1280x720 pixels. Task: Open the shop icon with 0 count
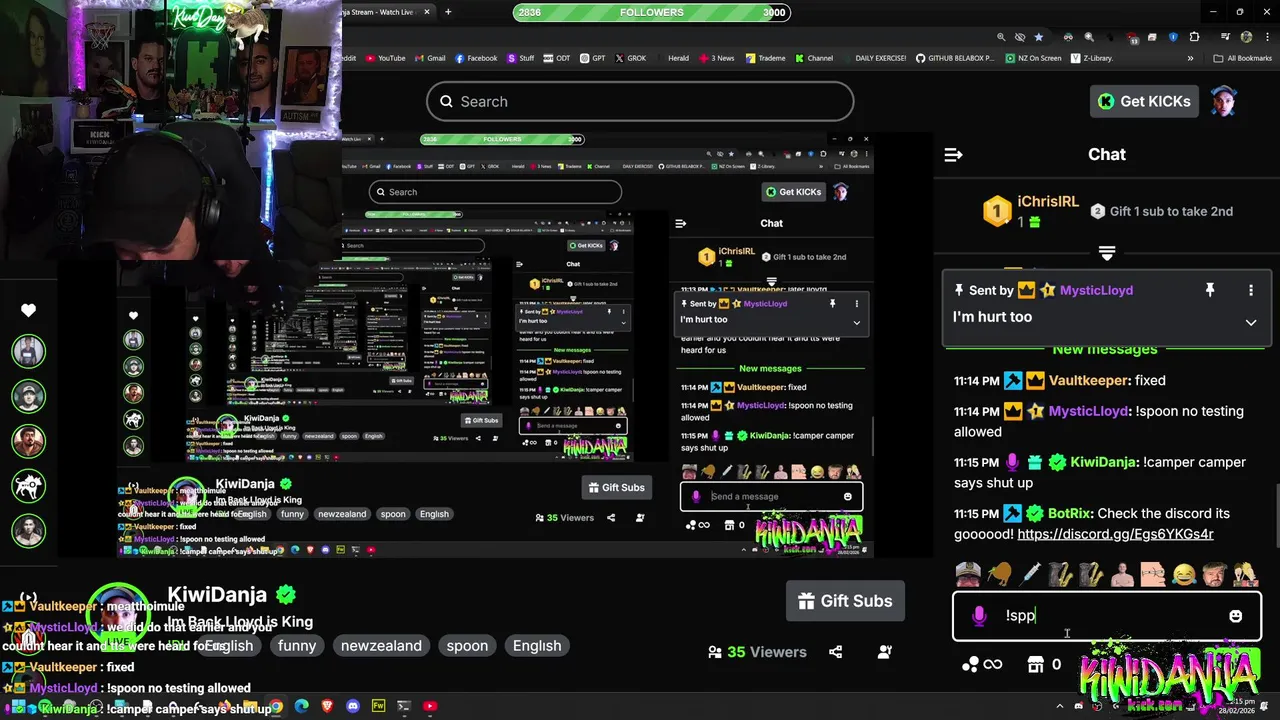[x=1044, y=664]
